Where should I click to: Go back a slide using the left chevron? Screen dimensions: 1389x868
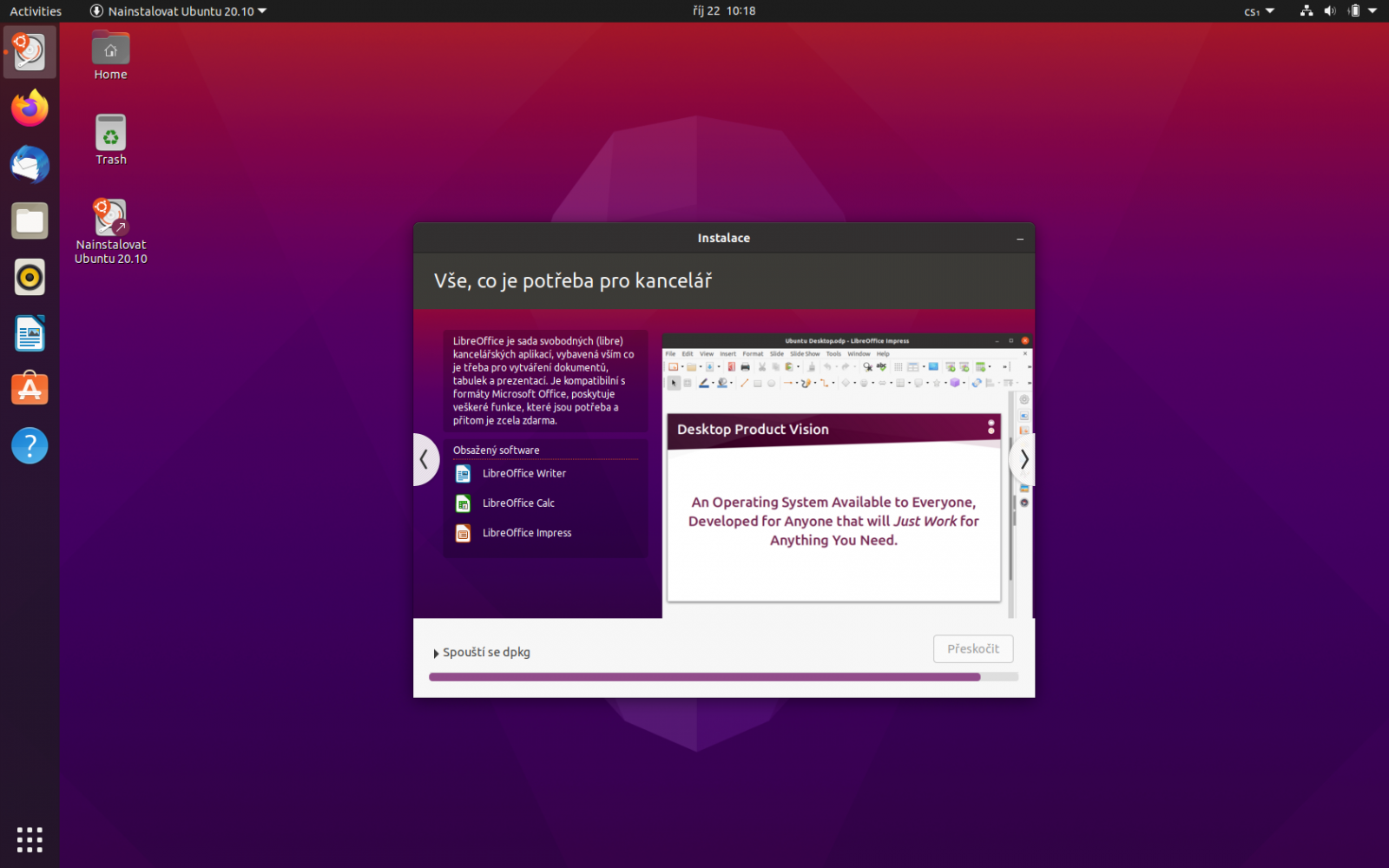pos(425,459)
